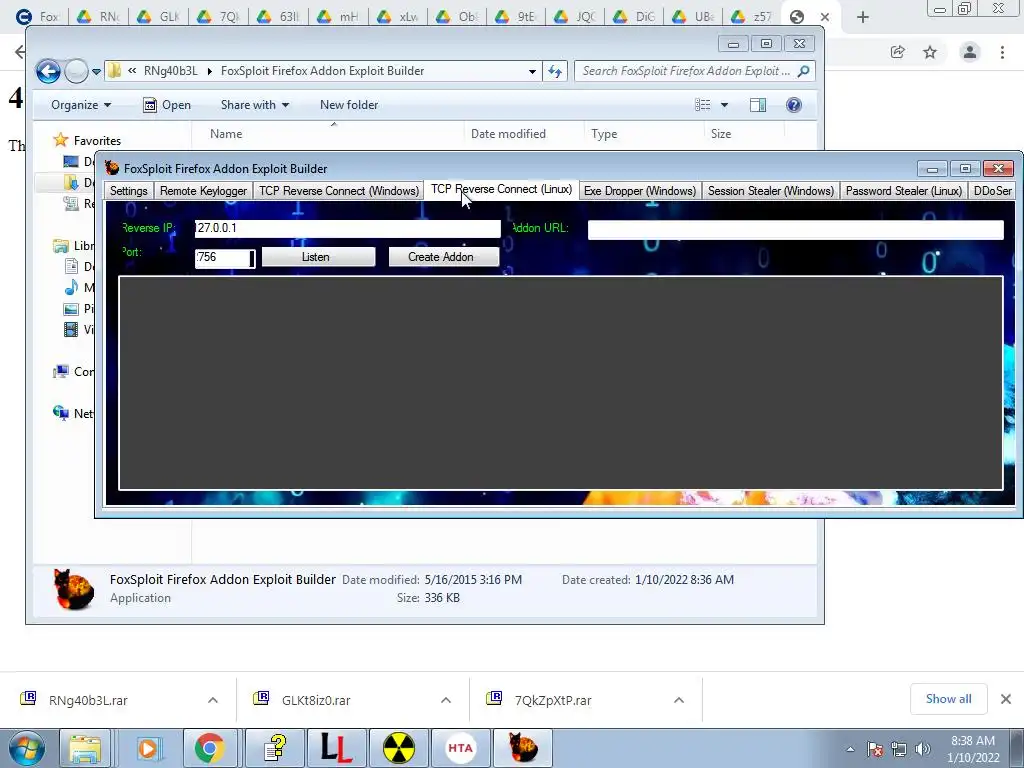Select Favorites in navigation pane

click(97, 140)
